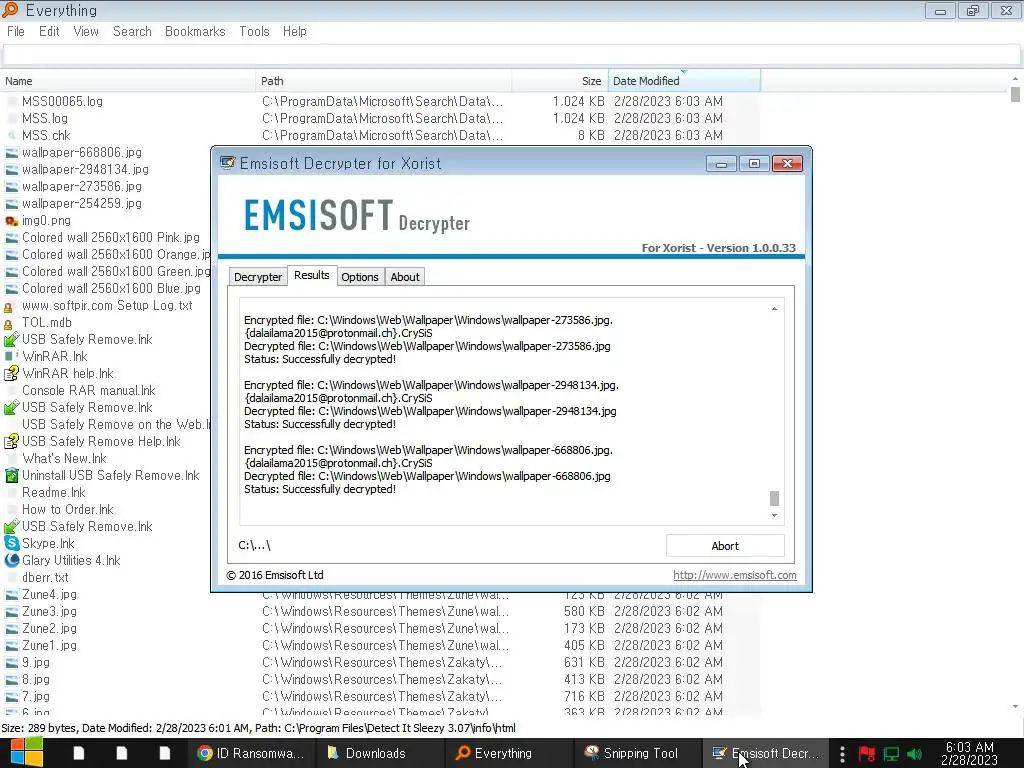Click results log scrollbar up arrow
Viewport: 1024px width, 768px height.
point(775,308)
